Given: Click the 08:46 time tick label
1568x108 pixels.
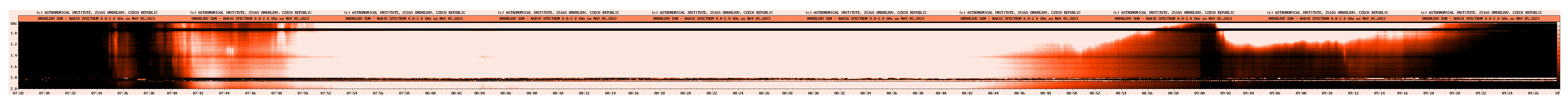Looking at the screenshot, I should (x=1019, y=93).
